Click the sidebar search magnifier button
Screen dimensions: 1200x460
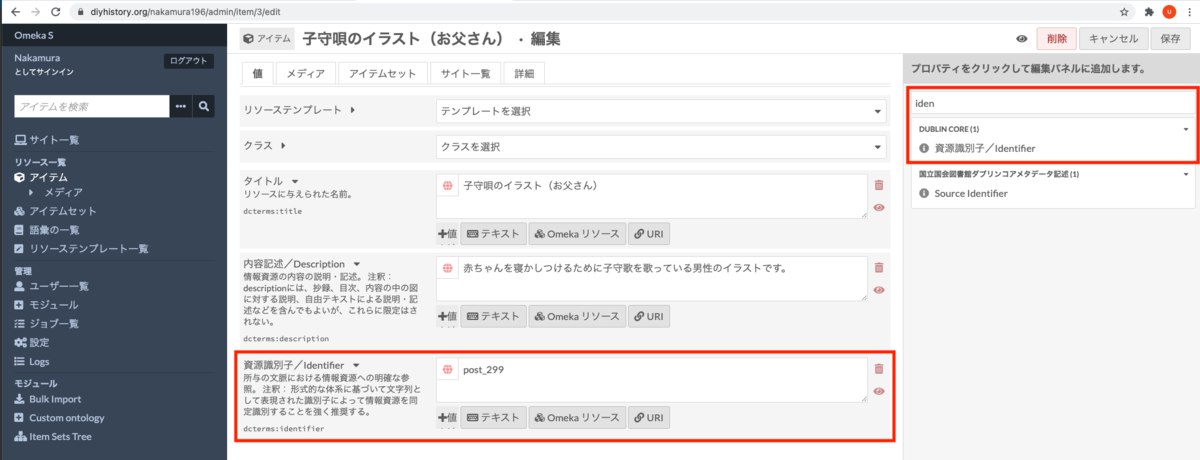click(204, 106)
